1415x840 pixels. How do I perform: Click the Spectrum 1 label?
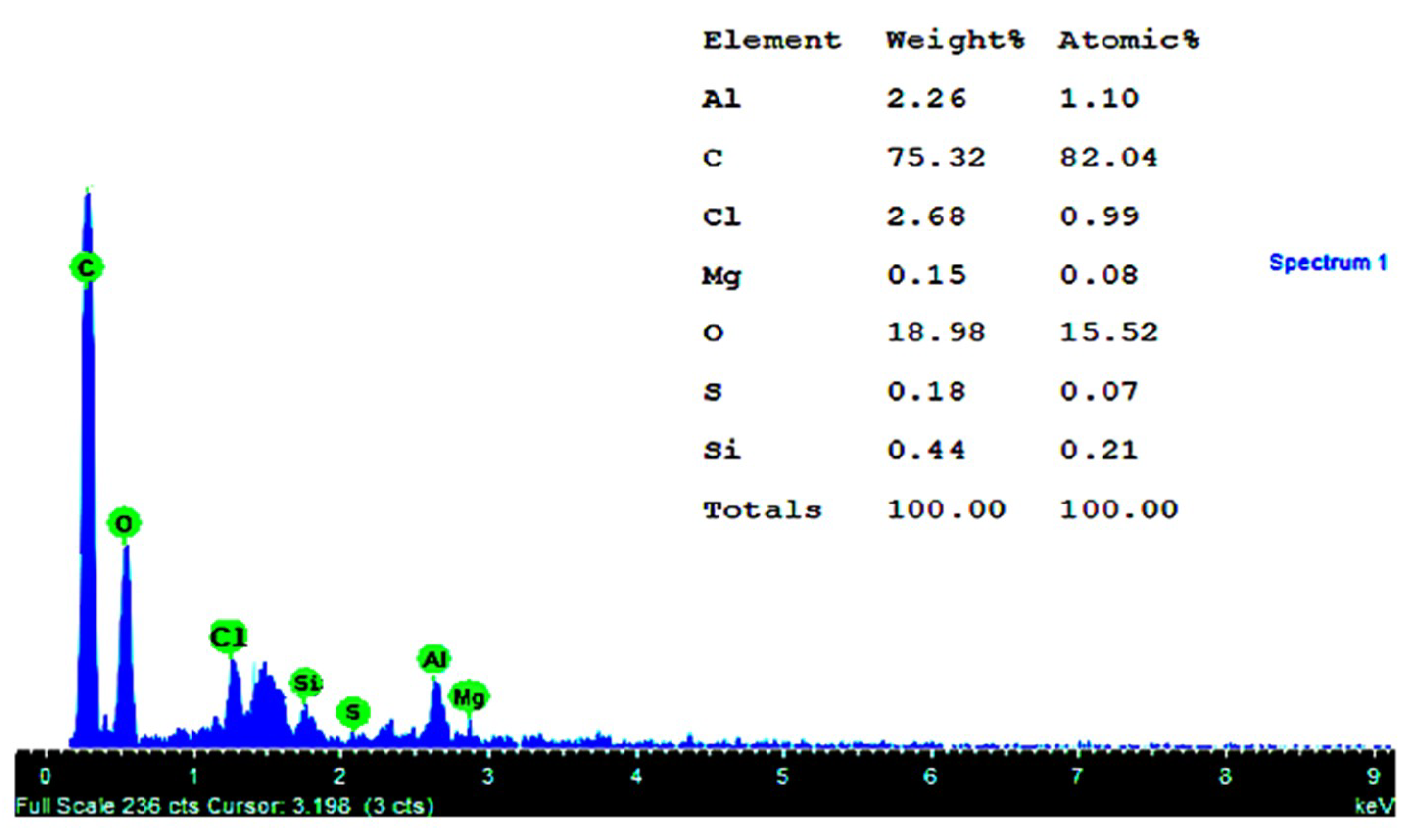coord(1328,263)
